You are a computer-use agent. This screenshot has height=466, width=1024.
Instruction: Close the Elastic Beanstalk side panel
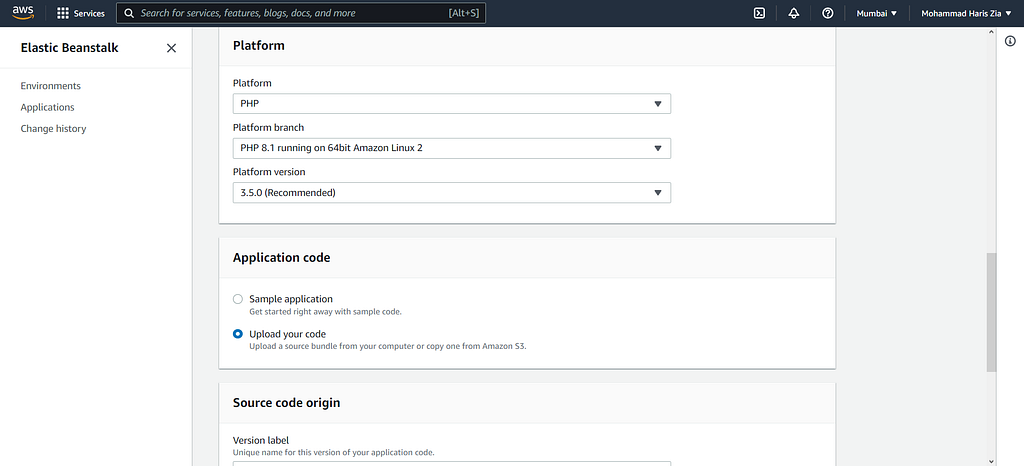tap(171, 48)
